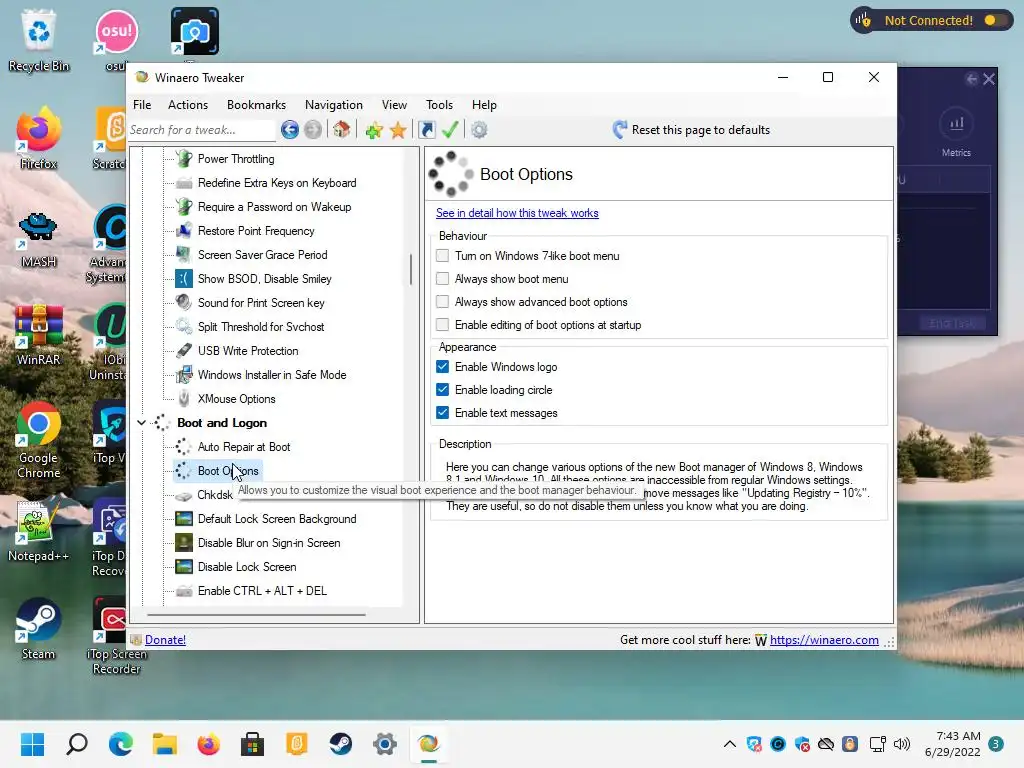Click the USB Write Protection drive icon
Screen dimensions: 1024x768
click(184, 351)
